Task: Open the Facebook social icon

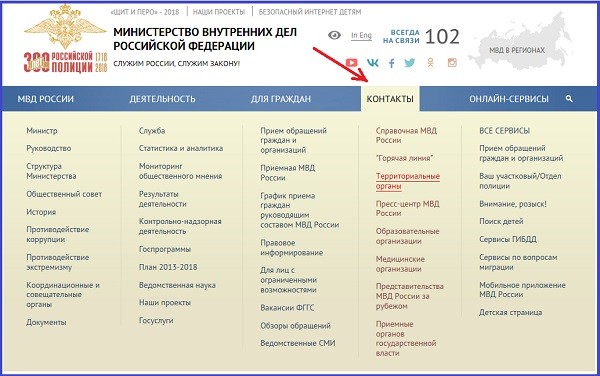Action: tap(391, 63)
